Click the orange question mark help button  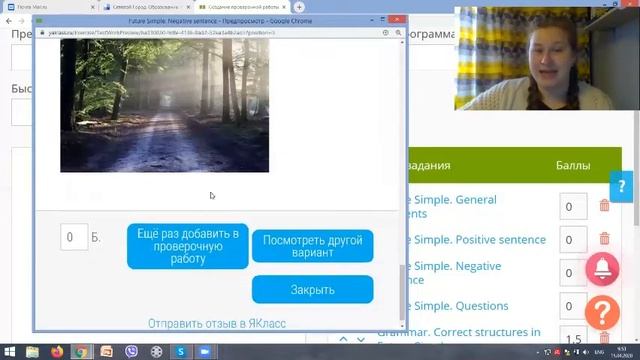click(x=602, y=313)
